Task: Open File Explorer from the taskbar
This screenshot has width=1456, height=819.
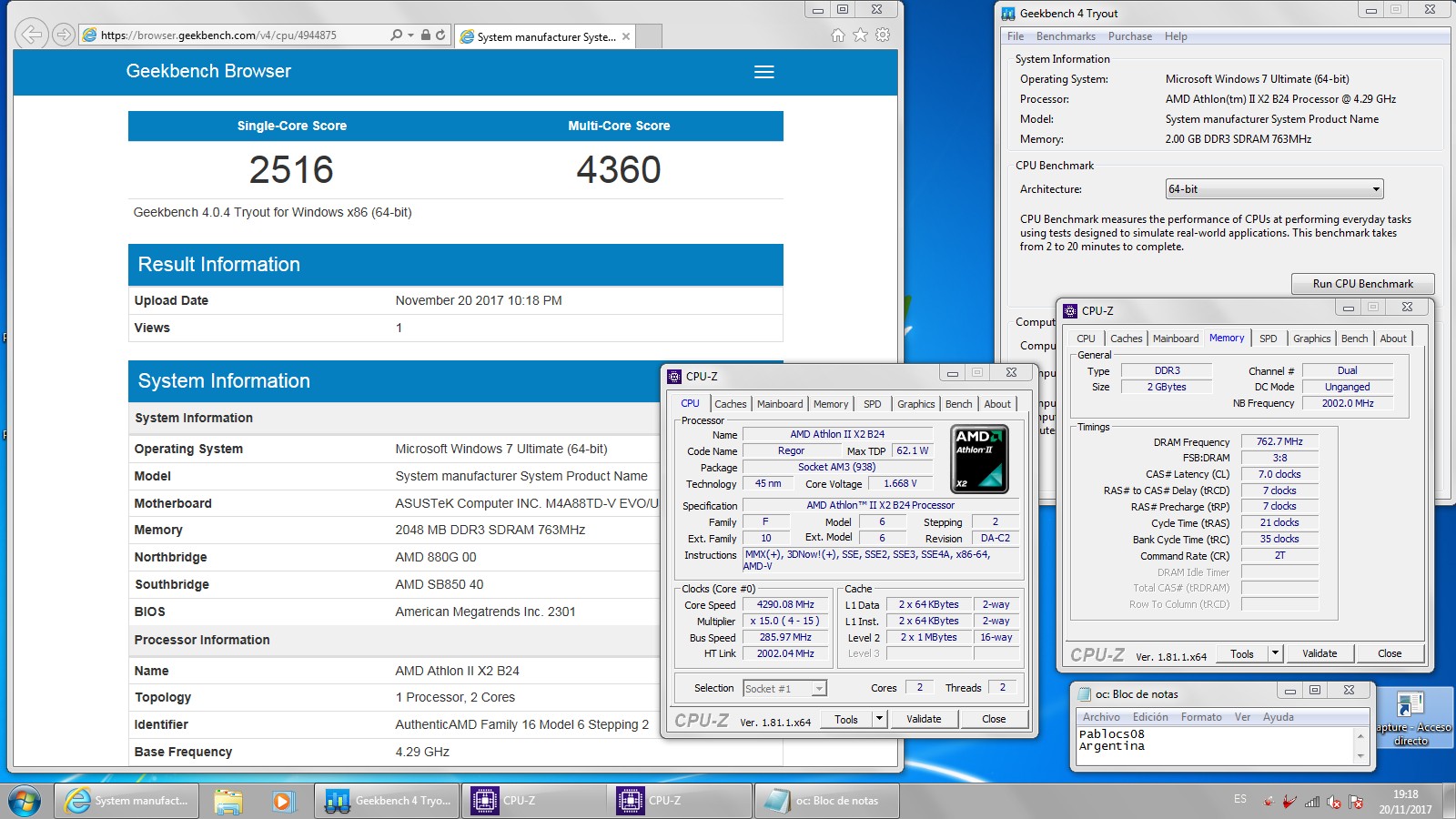Action: pyautogui.click(x=228, y=801)
